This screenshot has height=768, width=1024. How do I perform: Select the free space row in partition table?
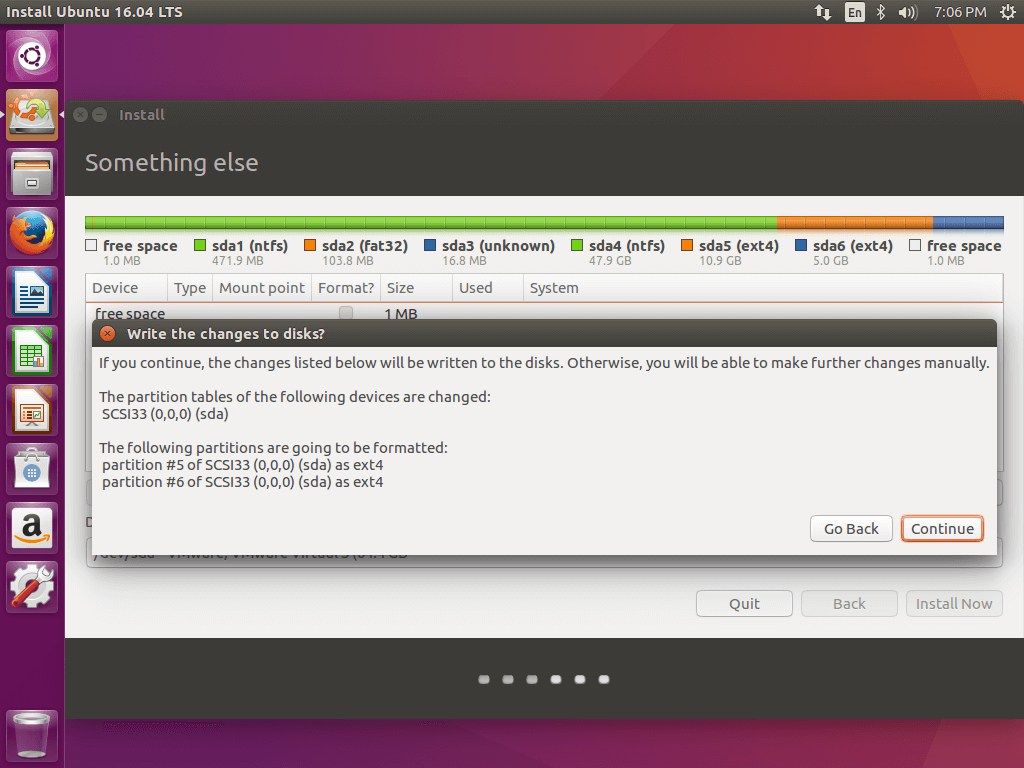coord(544,312)
